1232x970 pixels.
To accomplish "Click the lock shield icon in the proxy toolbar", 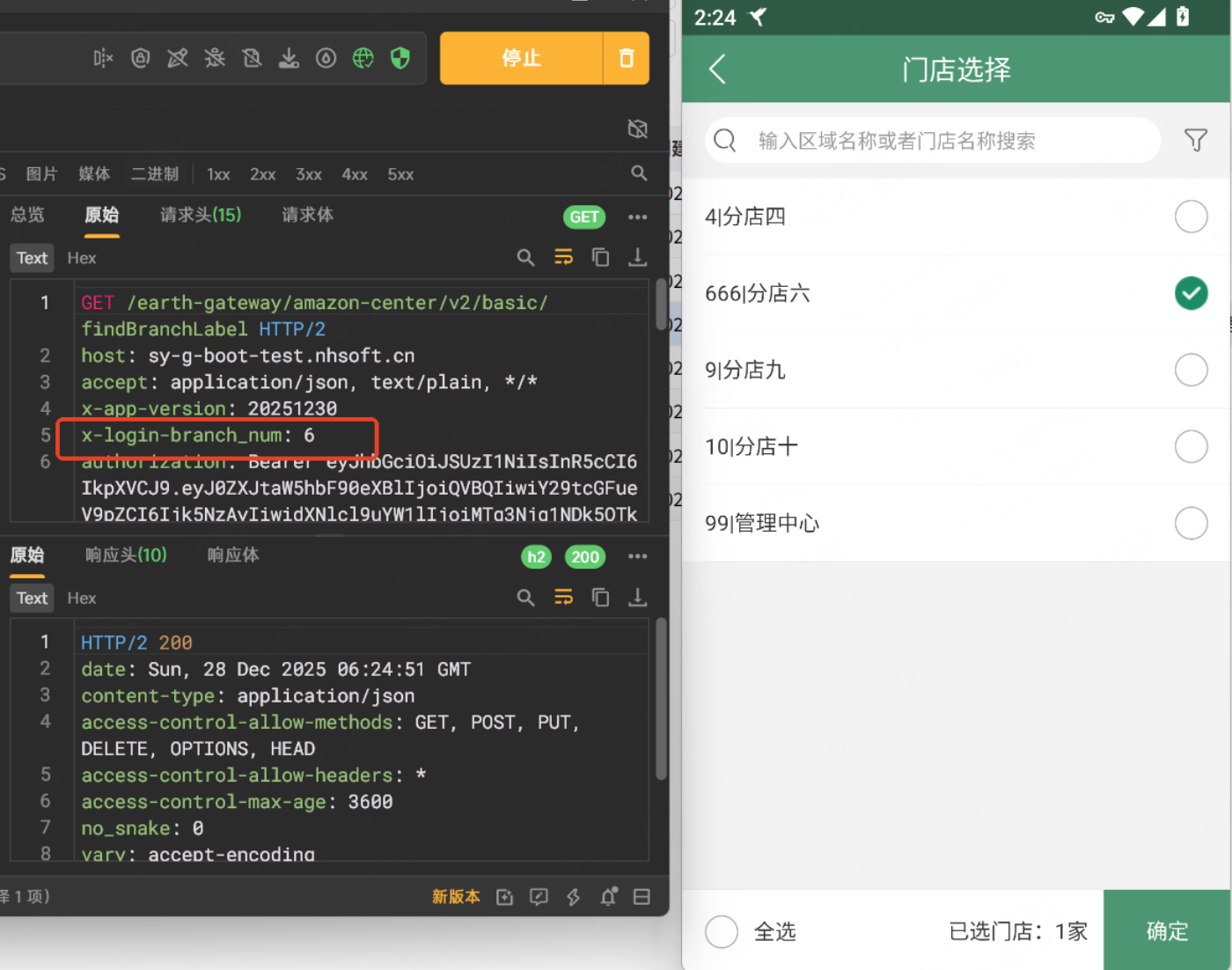I will (x=141, y=58).
